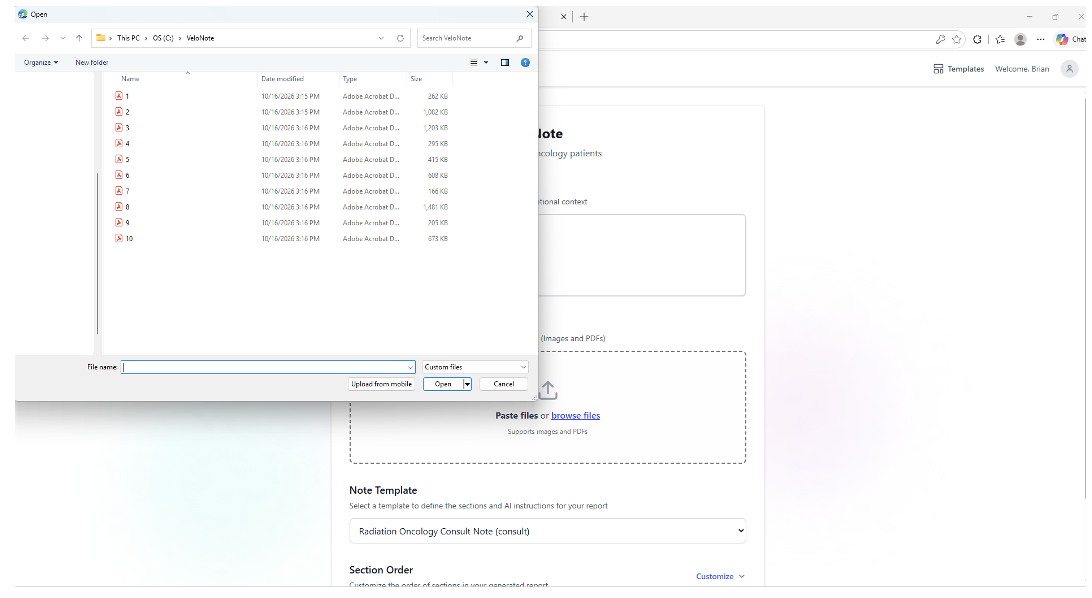The image size is (1092, 598).
Task: Open the view options dropdown arrow
Action: (486, 63)
